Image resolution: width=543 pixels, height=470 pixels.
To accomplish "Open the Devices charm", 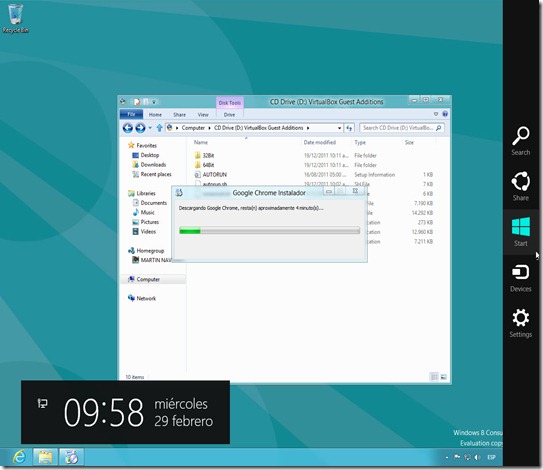I will tap(520, 278).
